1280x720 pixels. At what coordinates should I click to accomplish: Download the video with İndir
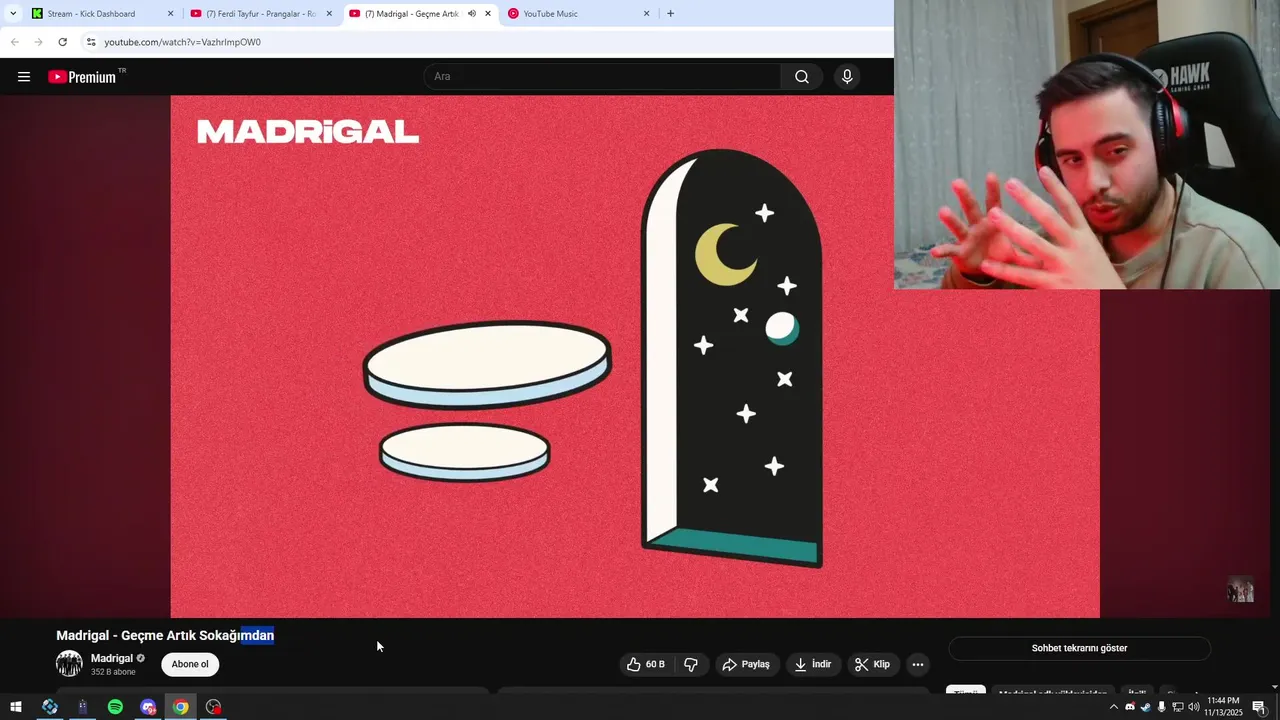(813, 664)
